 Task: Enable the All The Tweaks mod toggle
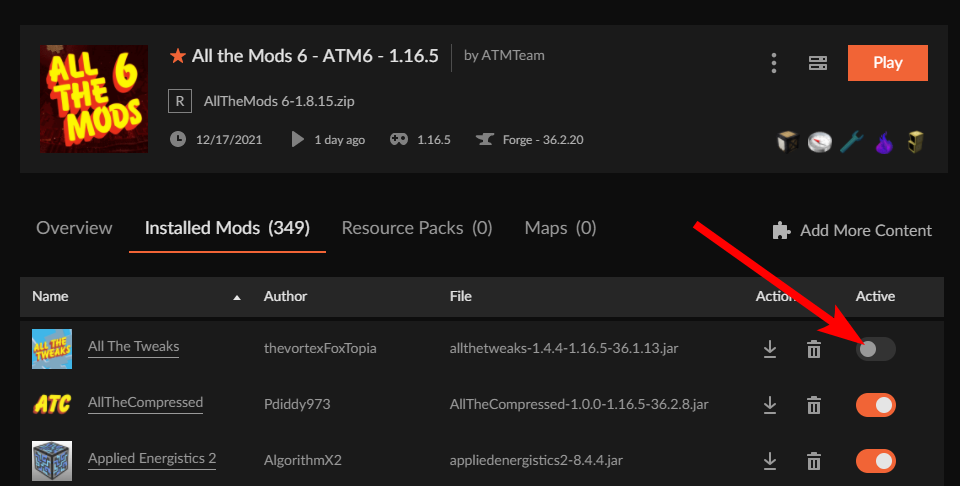point(876,349)
